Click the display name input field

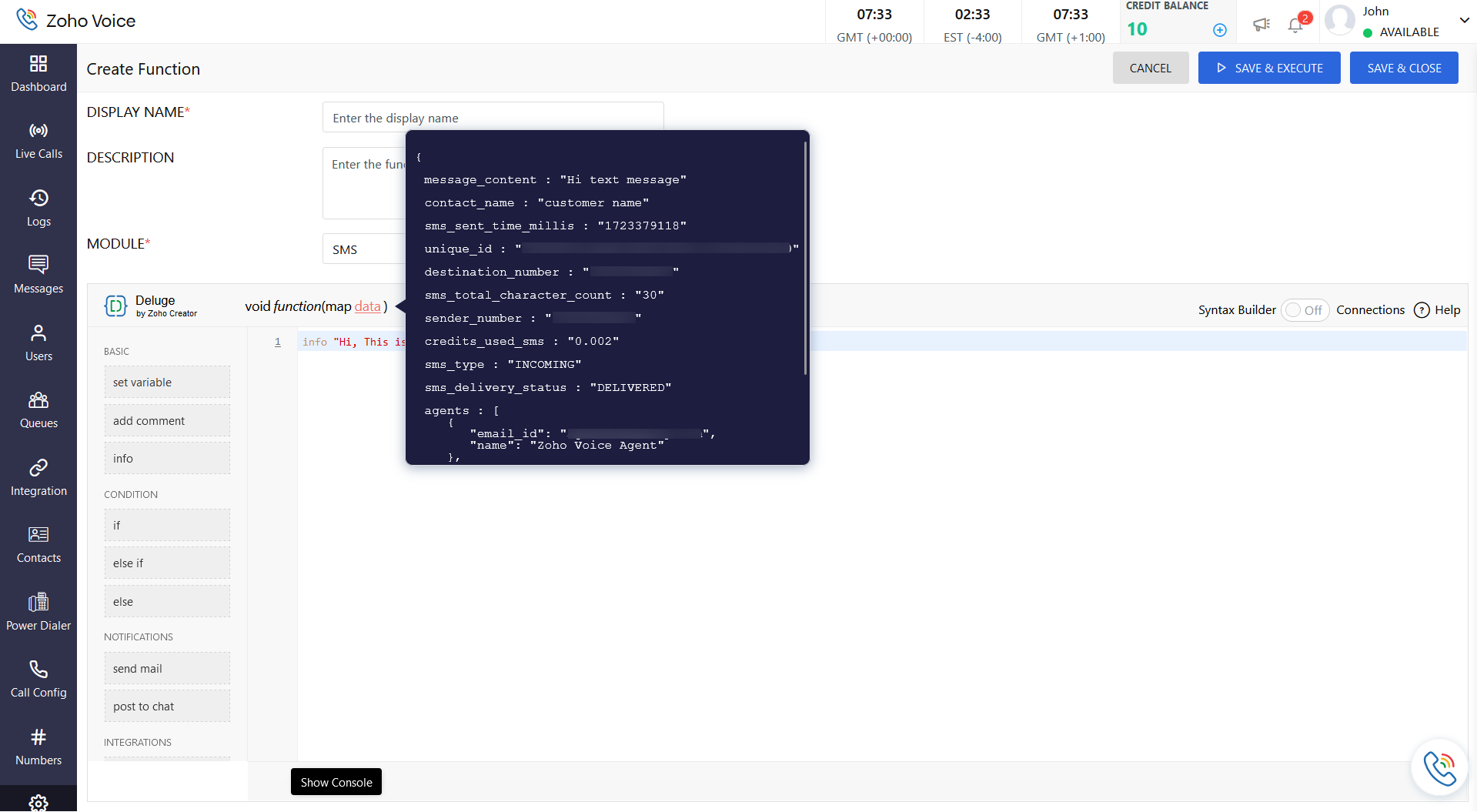pos(493,118)
